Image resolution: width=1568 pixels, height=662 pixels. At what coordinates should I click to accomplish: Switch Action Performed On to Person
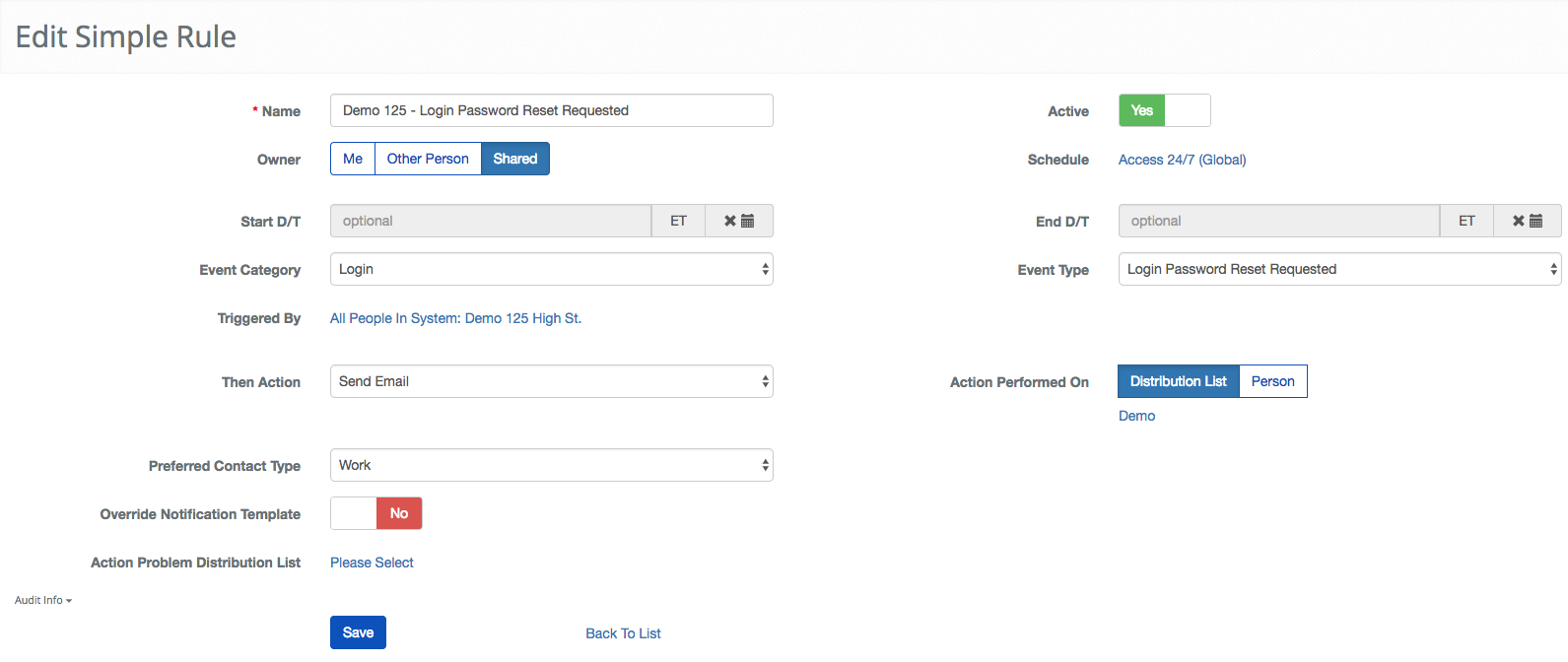(1272, 381)
